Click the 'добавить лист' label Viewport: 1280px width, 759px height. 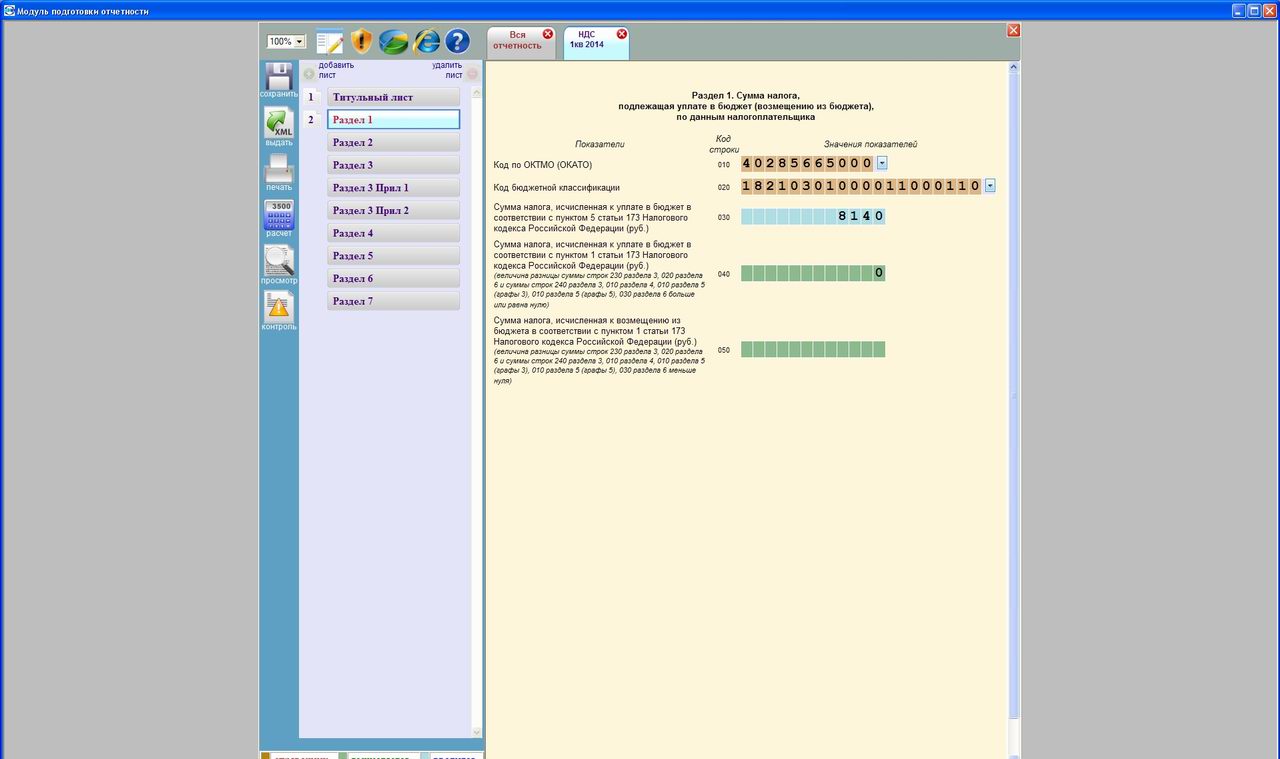(x=336, y=70)
